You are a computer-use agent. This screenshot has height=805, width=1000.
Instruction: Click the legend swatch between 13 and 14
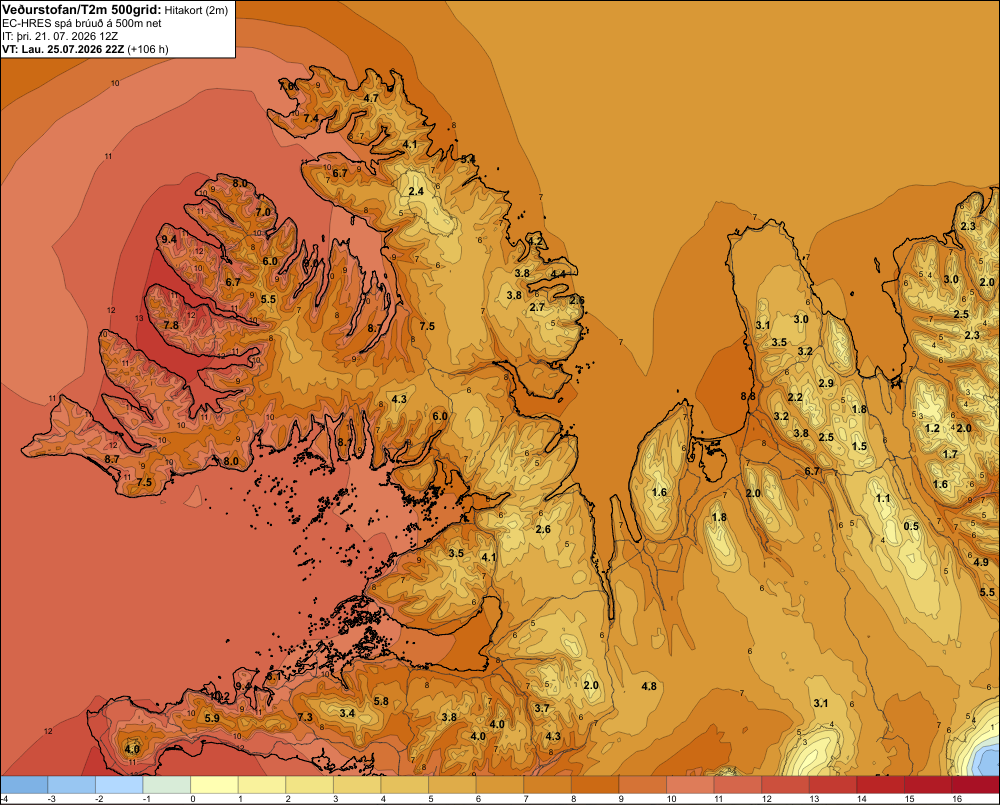pos(833,784)
